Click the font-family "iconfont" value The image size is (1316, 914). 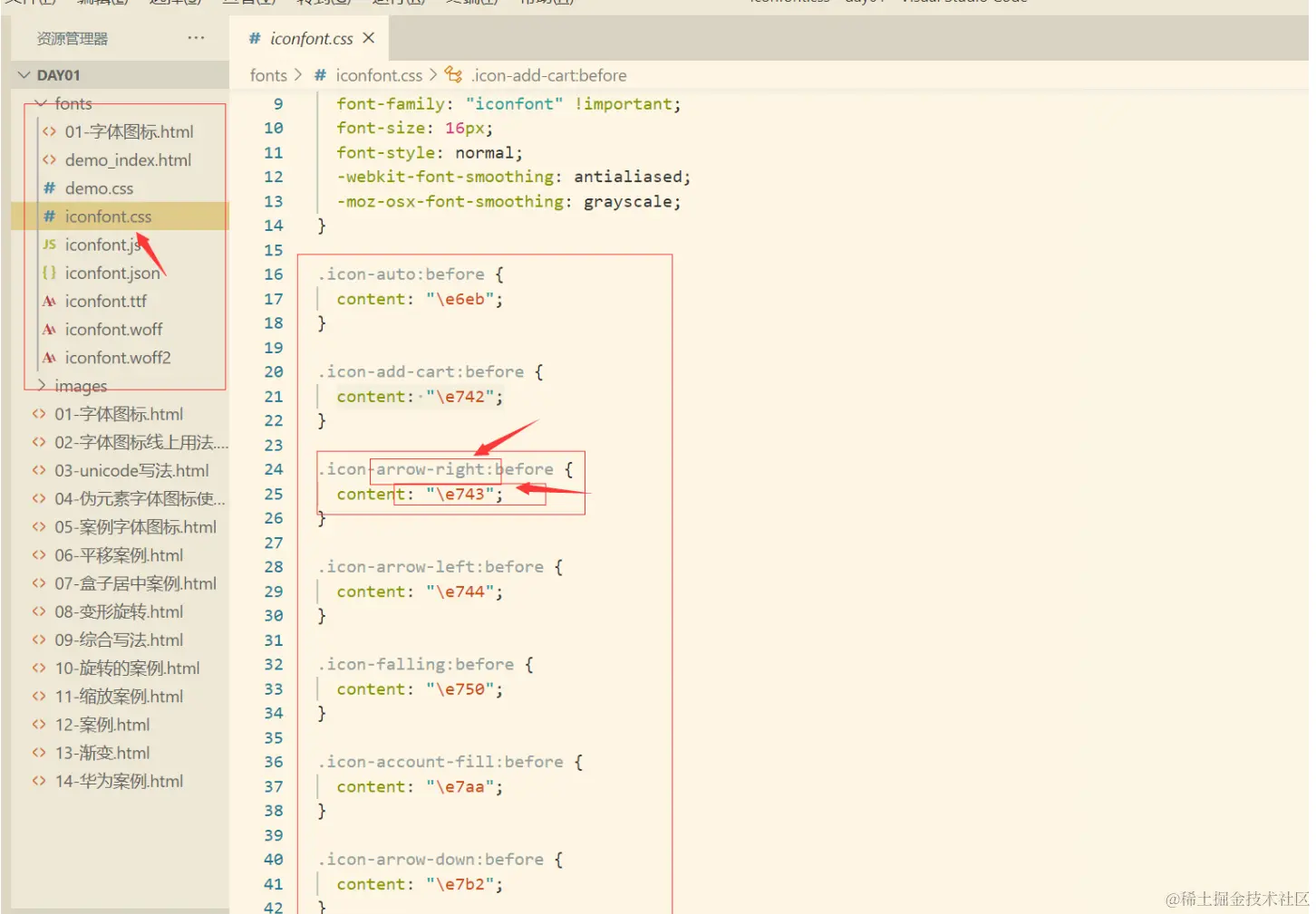click(514, 104)
